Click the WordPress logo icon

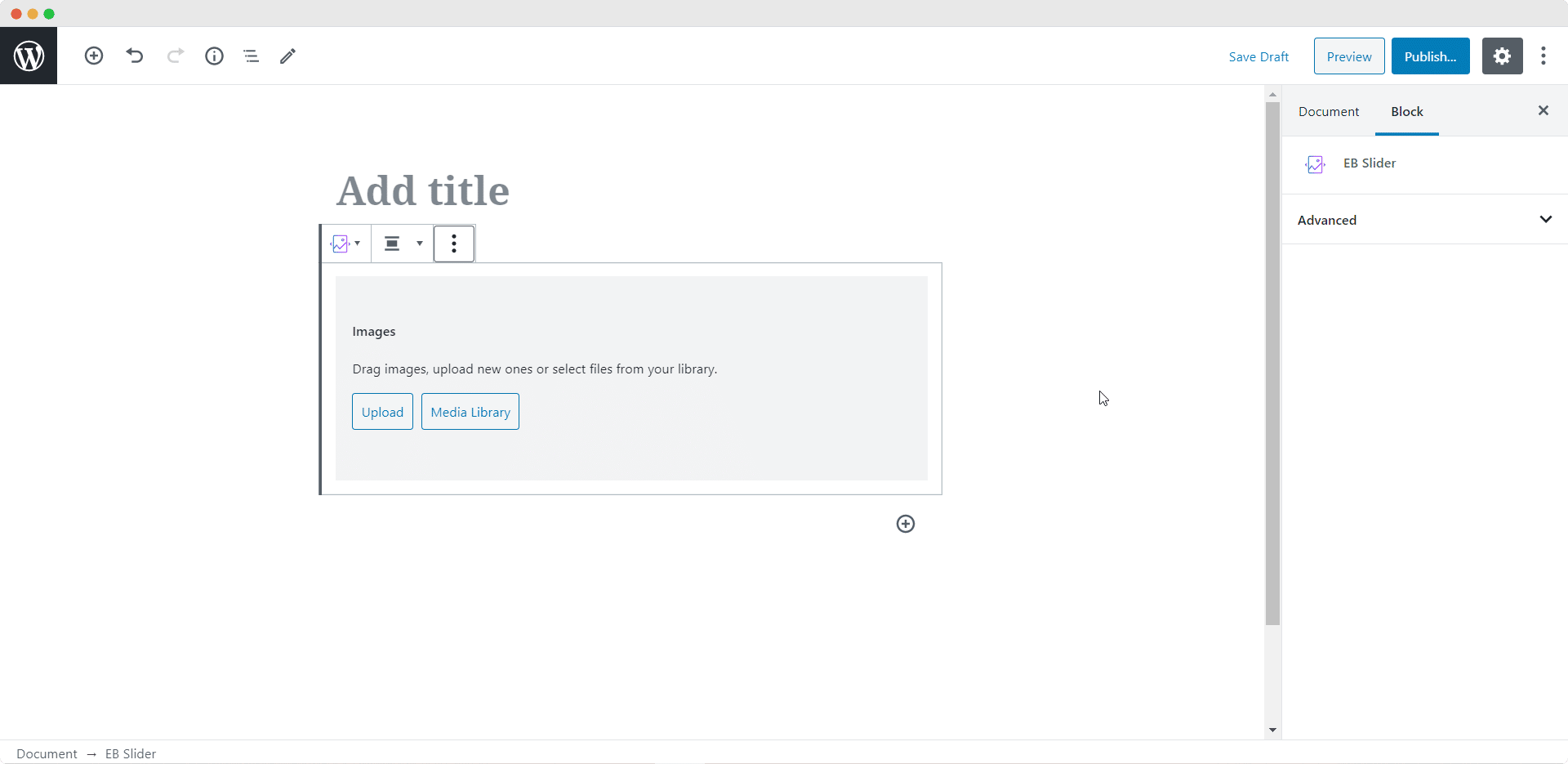29,56
